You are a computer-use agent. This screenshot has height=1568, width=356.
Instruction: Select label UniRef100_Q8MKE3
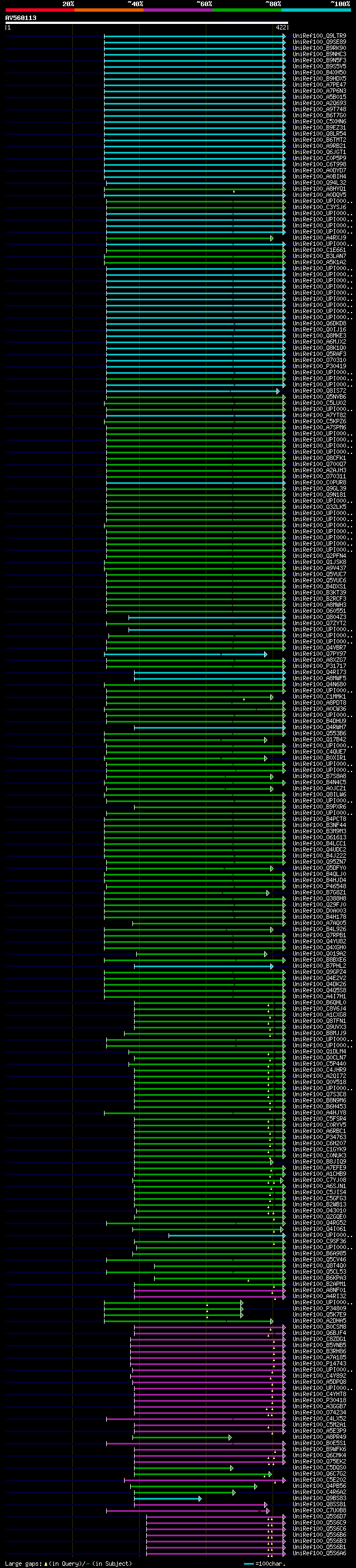[319, 335]
